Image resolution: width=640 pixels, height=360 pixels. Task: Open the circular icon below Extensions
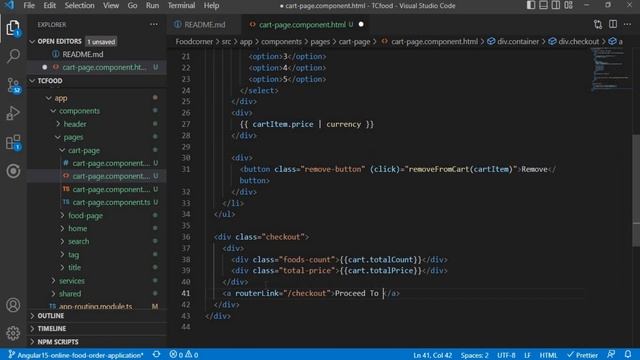(13, 171)
